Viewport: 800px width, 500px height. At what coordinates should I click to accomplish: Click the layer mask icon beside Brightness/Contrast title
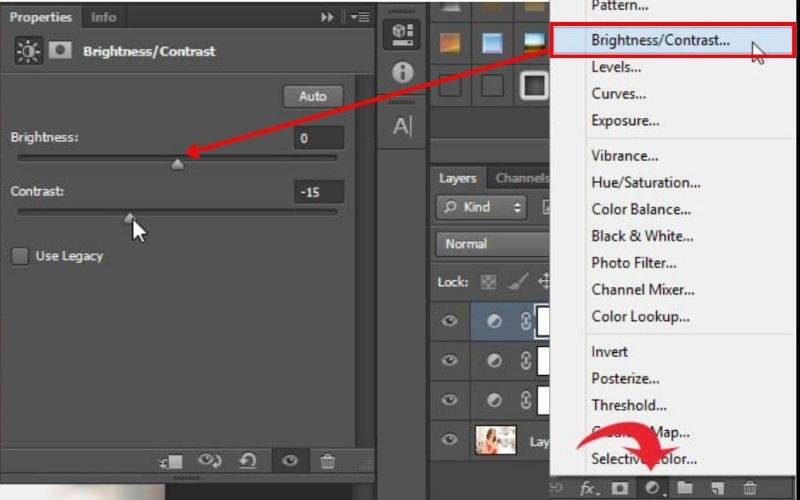[60, 50]
